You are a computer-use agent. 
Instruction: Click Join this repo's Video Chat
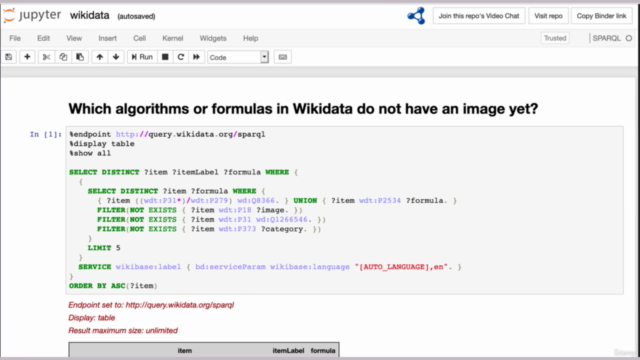[479, 16]
